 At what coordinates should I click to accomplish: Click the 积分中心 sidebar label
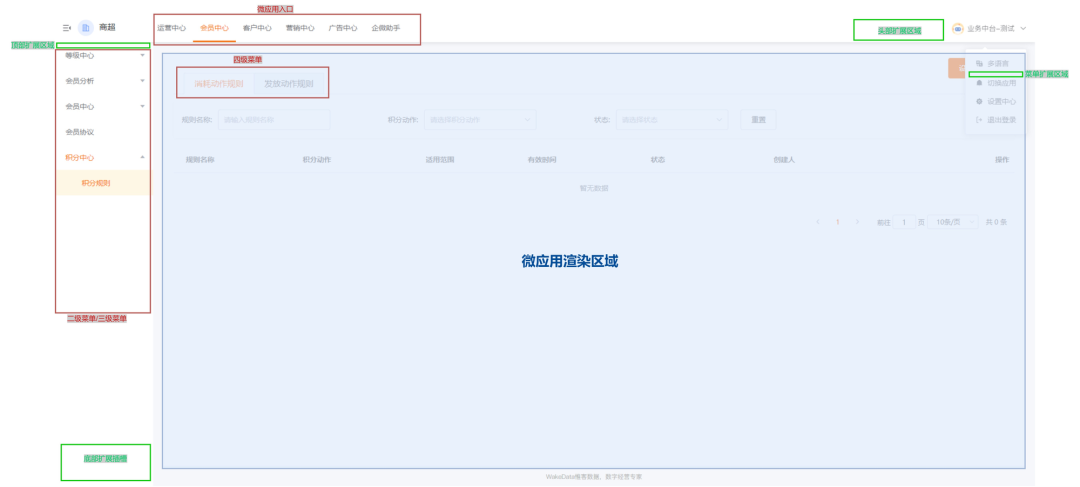coord(80,157)
